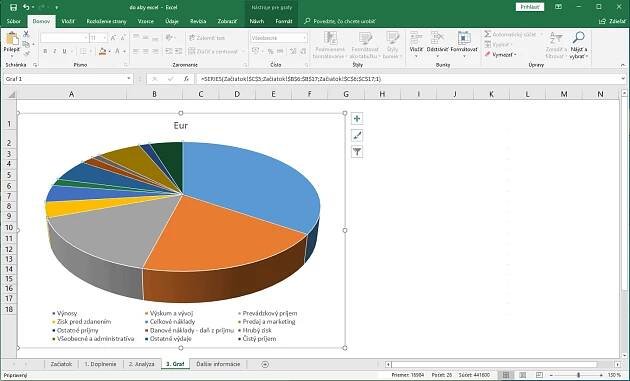The image size is (630, 381).
Task: Click the Nájsť a vybrať magnifier icon
Action: [x=579, y=38]
